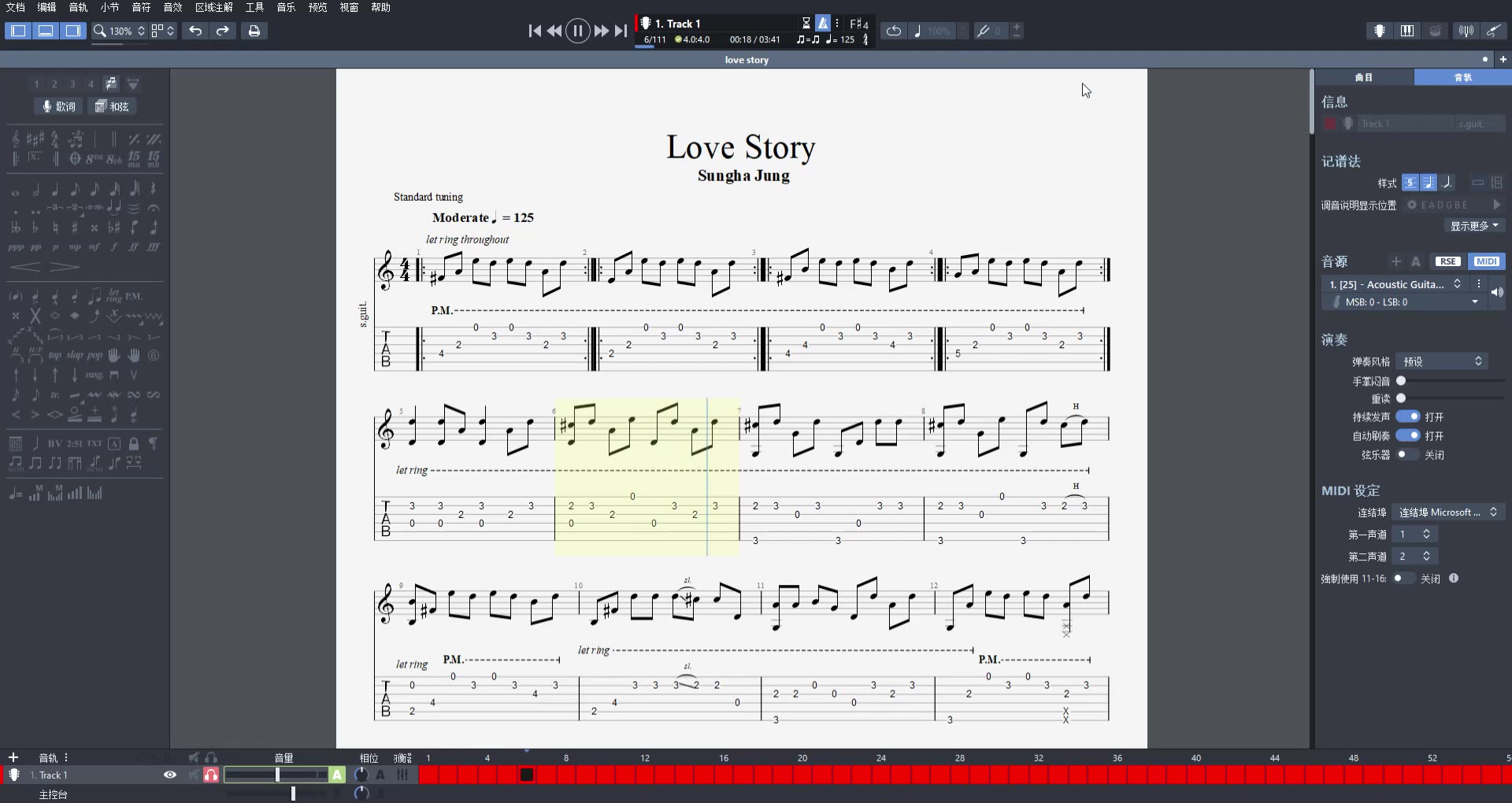Open 音轨 menu in menu bar
1512x803 pixels.
78,7
